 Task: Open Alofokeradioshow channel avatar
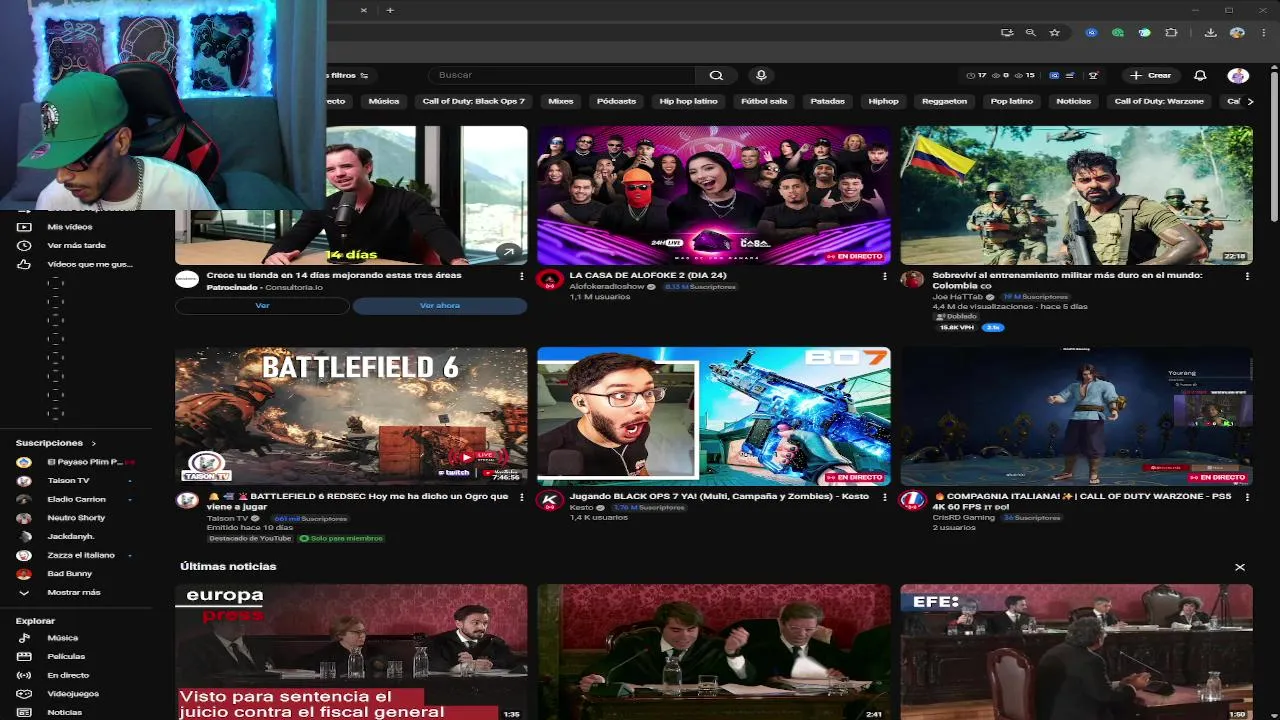(x=549, y=279)
